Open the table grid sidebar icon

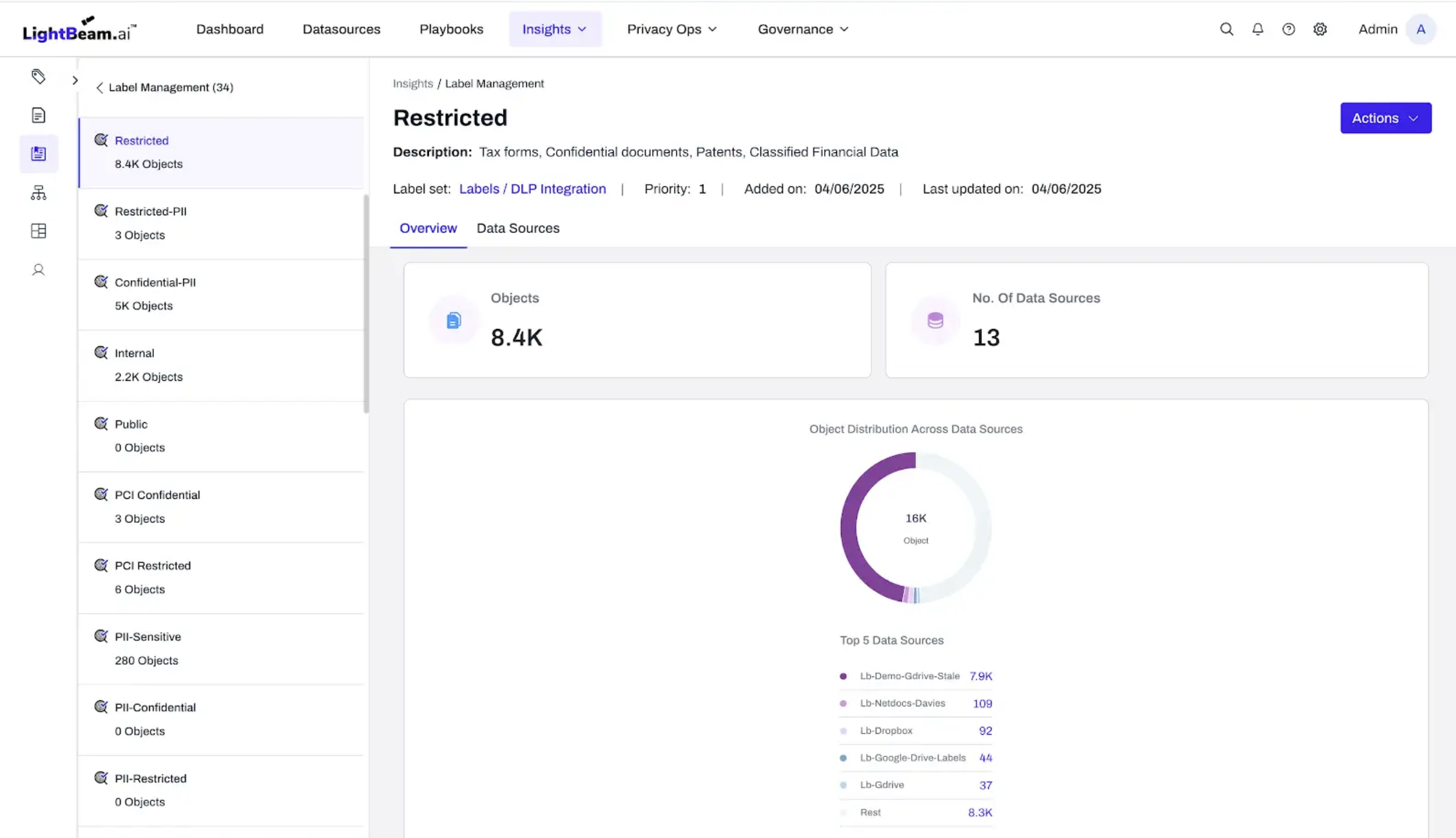click(x=38, y=231)
